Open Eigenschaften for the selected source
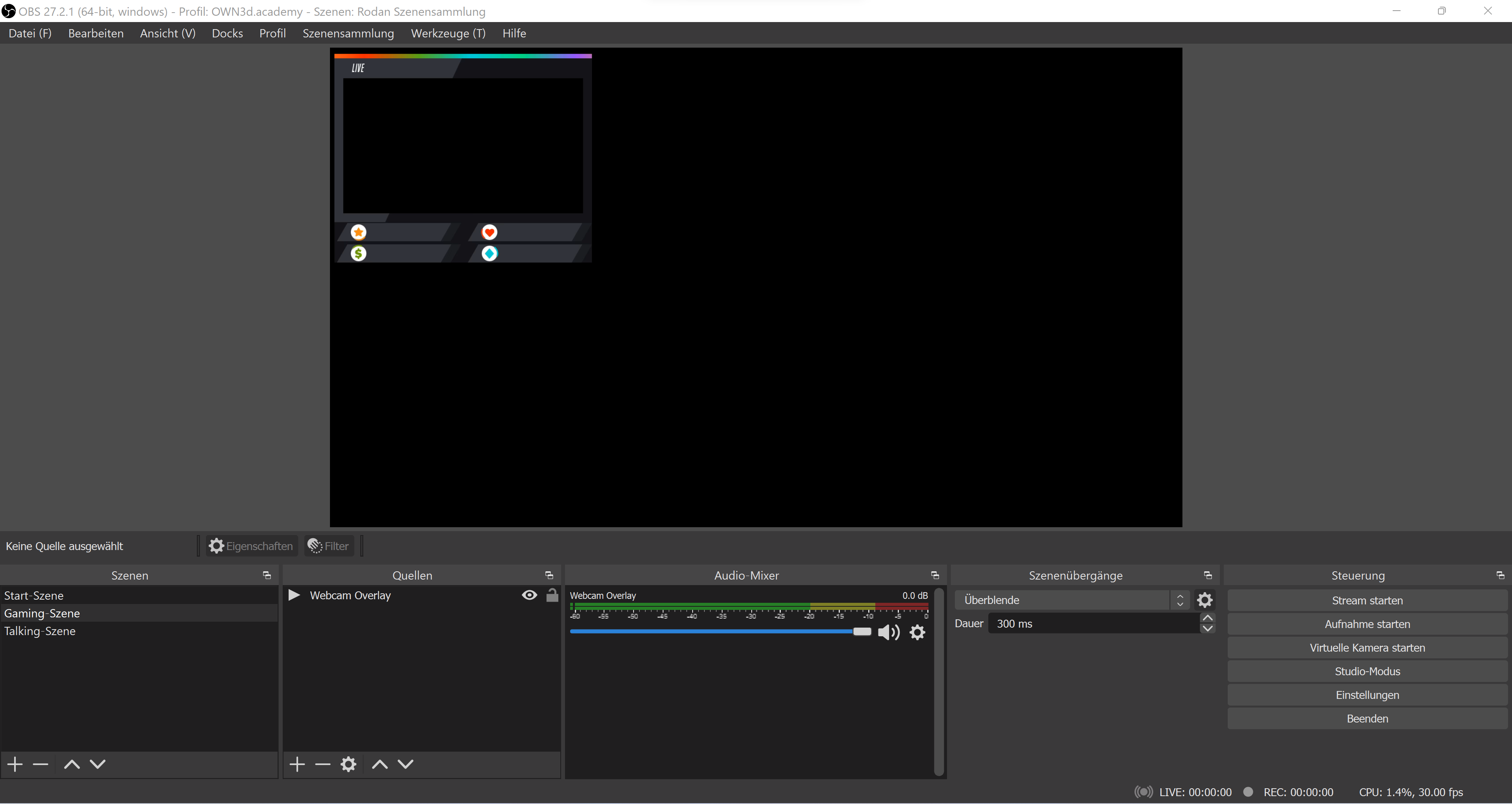 coord(250,545)
